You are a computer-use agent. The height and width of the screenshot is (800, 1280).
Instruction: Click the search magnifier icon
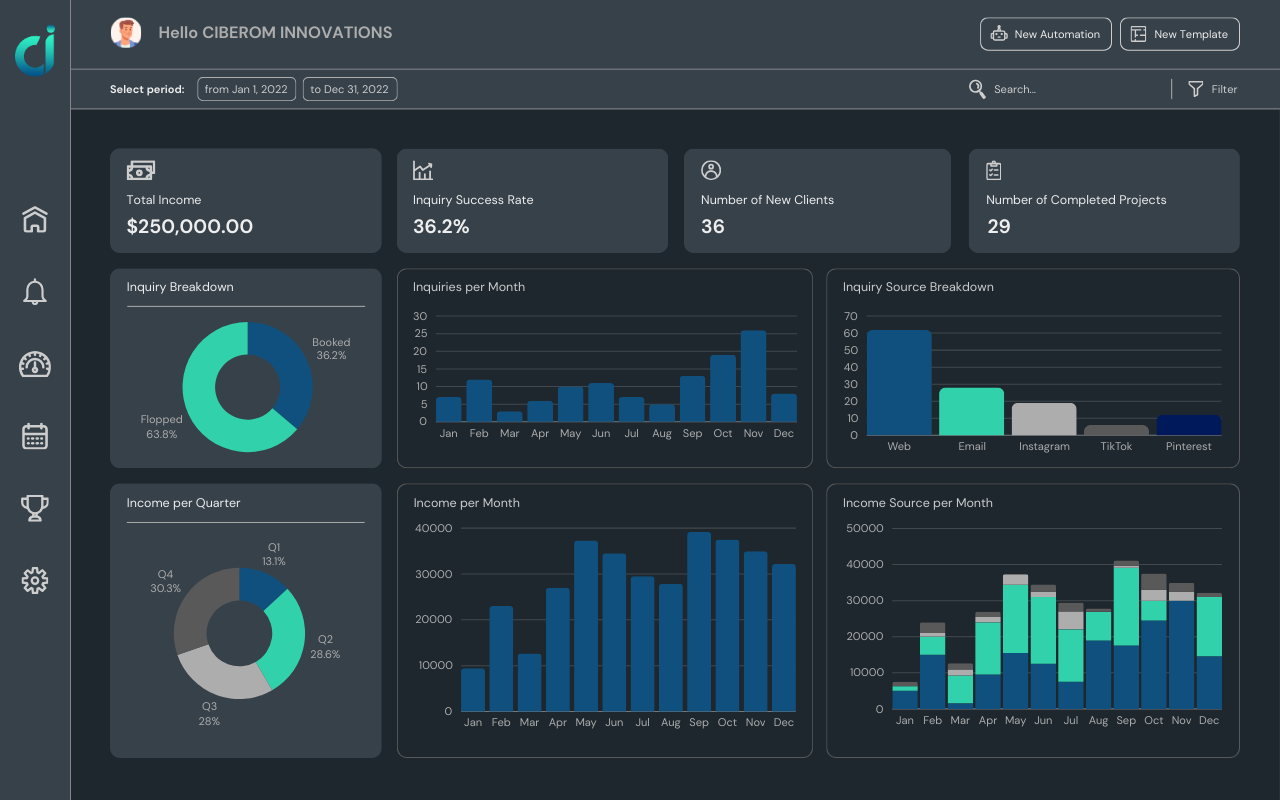point(977,89)
